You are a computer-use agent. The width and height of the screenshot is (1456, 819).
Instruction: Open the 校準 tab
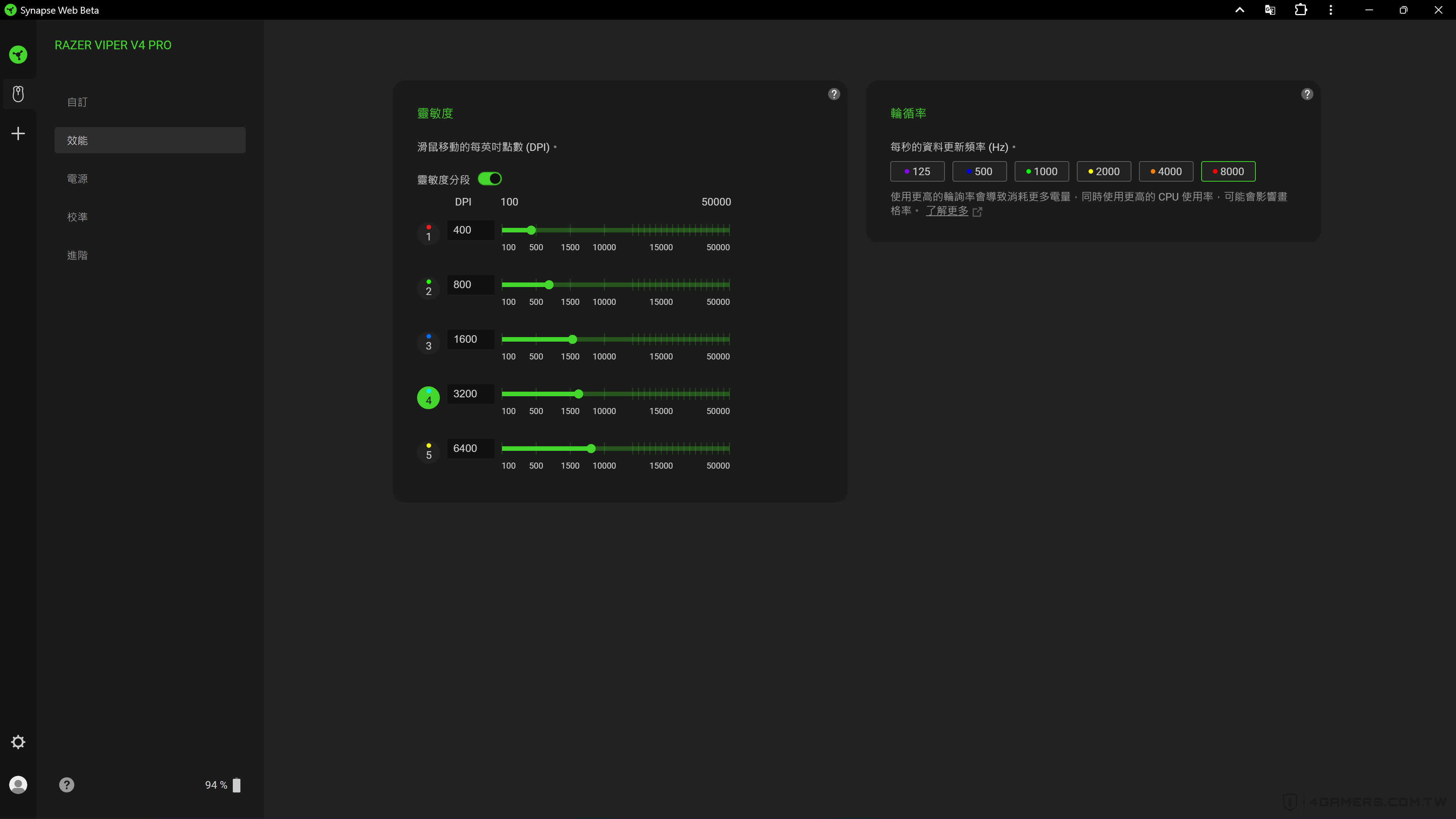pyautogui.click(x=150, y=217)
